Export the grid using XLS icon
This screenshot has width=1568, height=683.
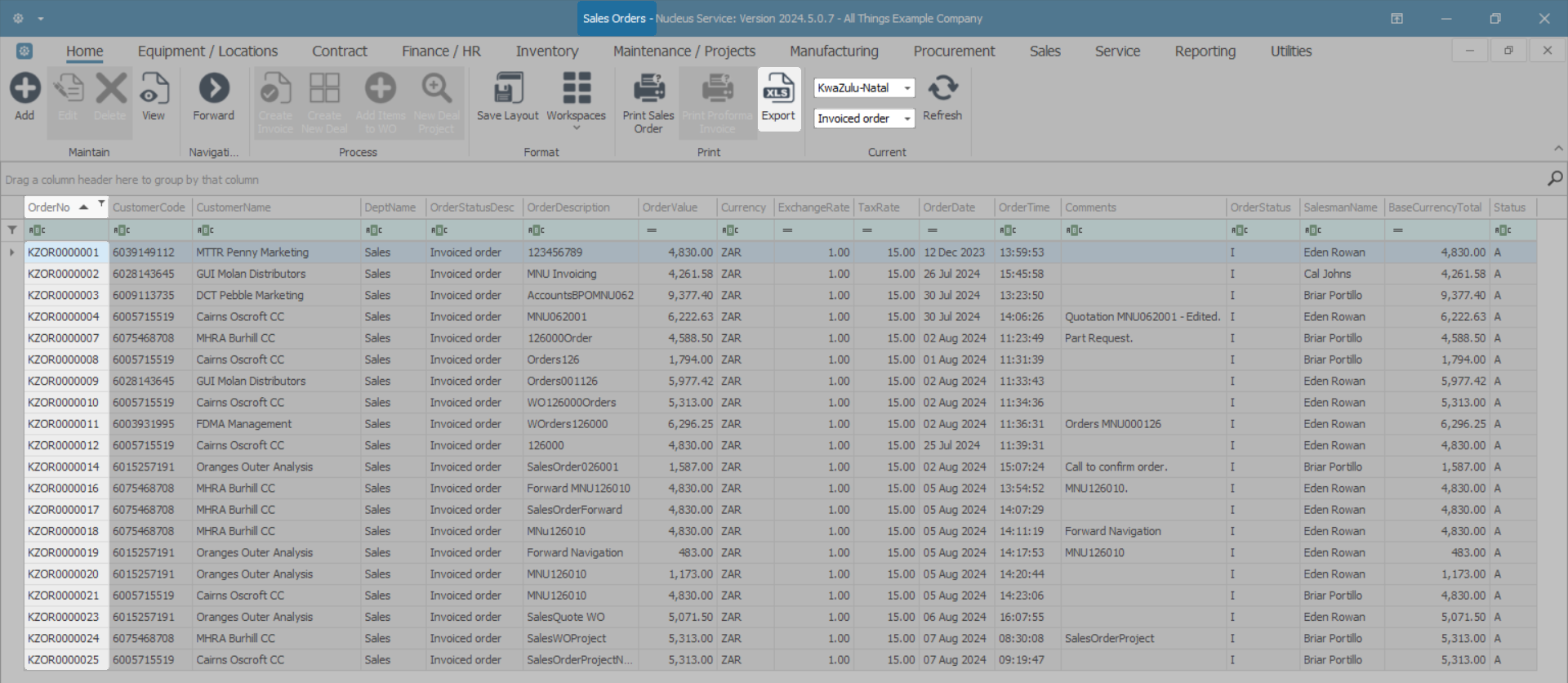(x=777, y=89)
